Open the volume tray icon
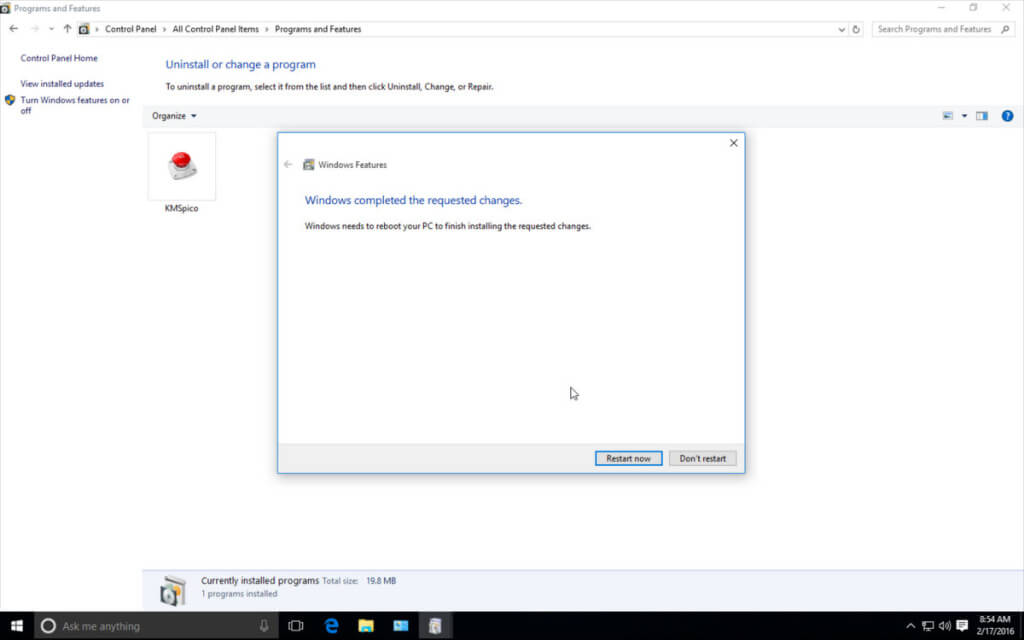1024x640 pixels. point(944,626)
